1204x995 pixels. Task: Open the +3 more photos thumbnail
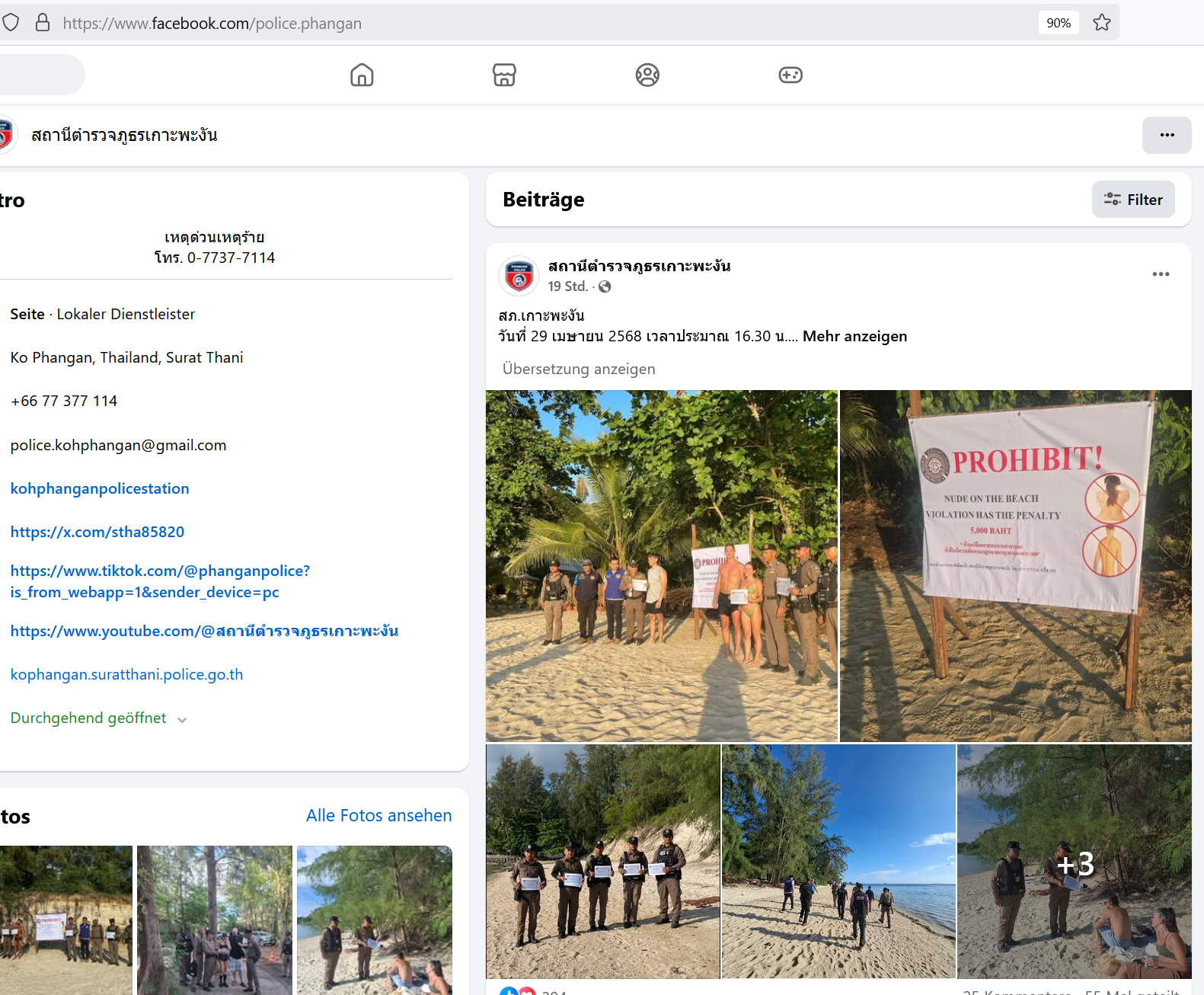(1074, 862)
